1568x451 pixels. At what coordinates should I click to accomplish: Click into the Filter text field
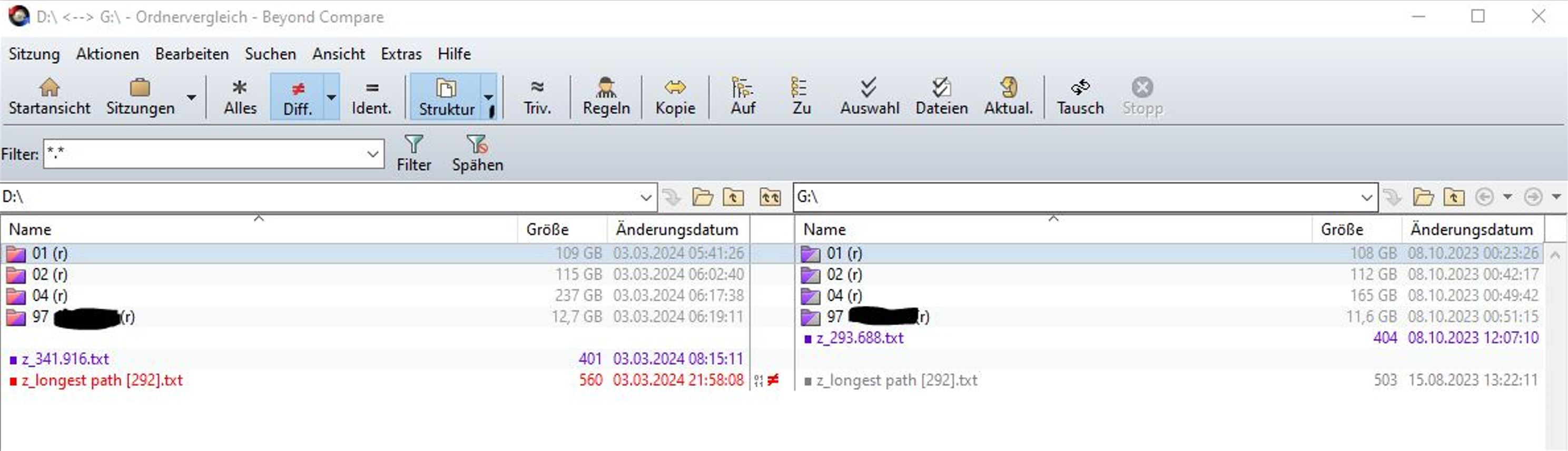(x=204, y=154)
